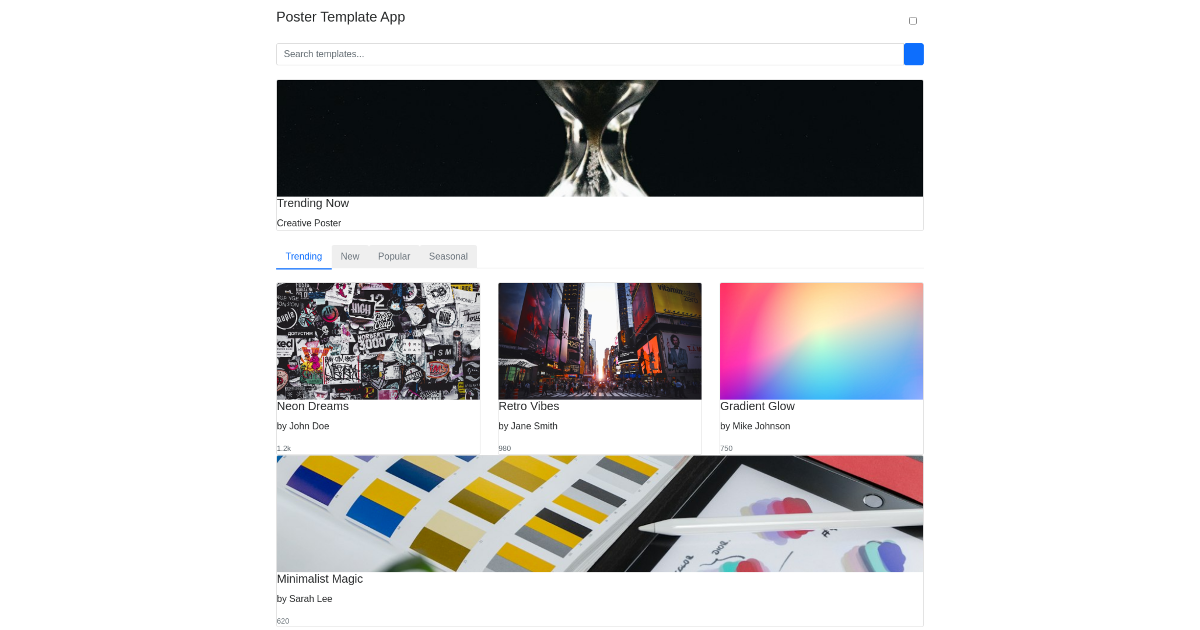Click the Neon Dreams title text
Image resolution: width=1200 pixels, height=630 pixels.
coord(313,406)
